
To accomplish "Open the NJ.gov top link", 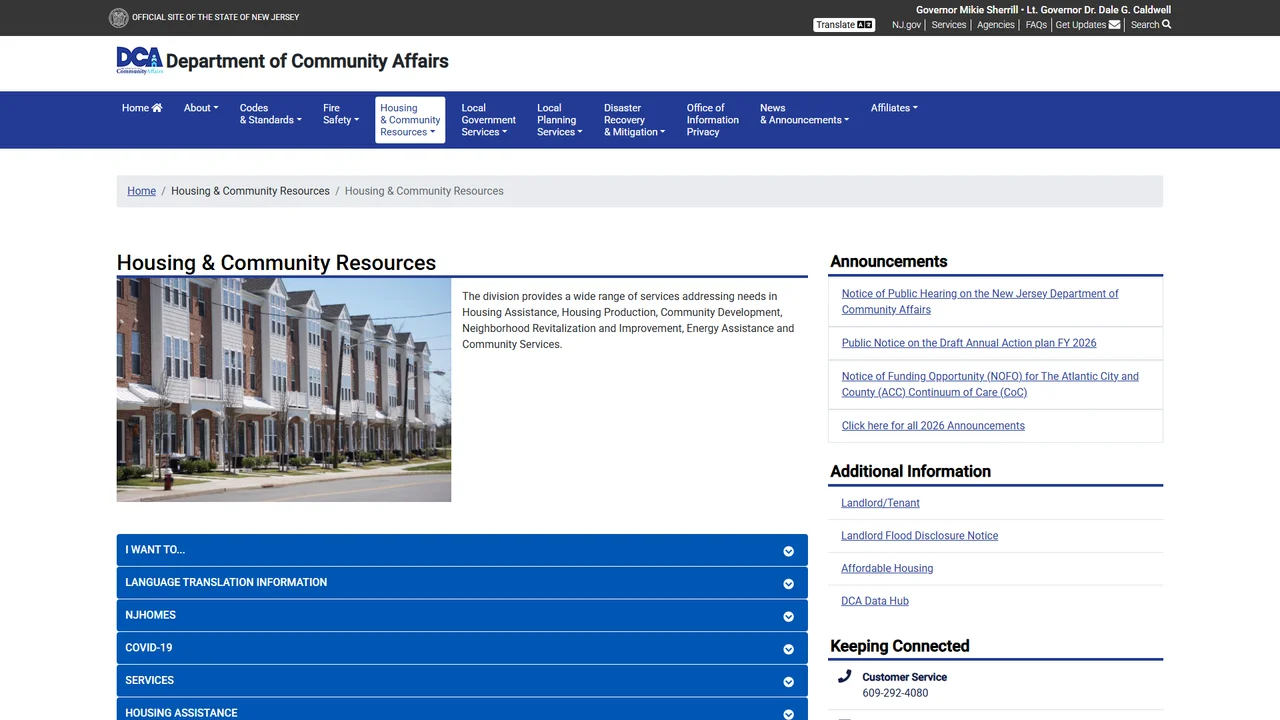I will [x=906, y=25].
